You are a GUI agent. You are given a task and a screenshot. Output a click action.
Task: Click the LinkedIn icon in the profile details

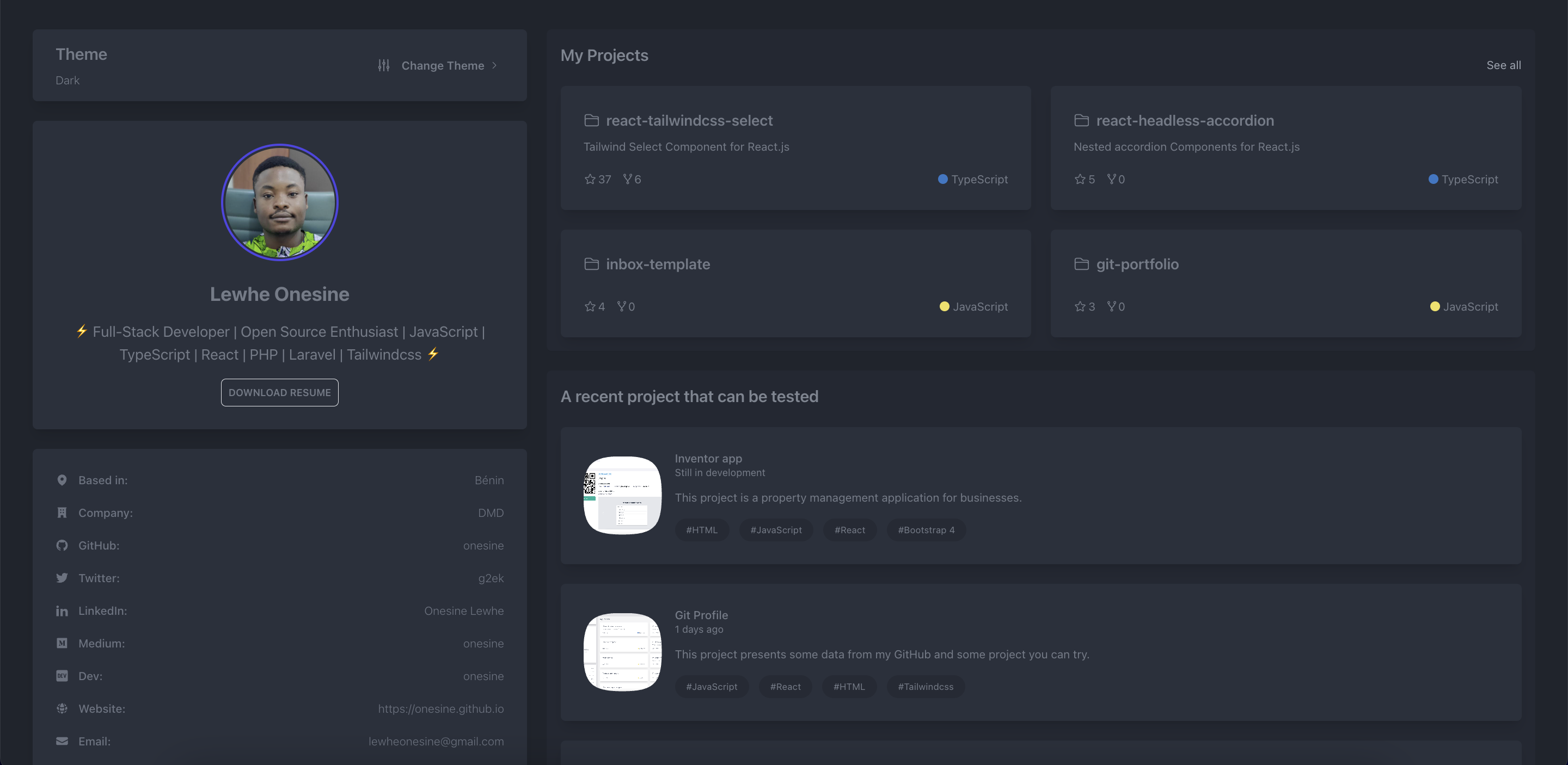(62, 610)
